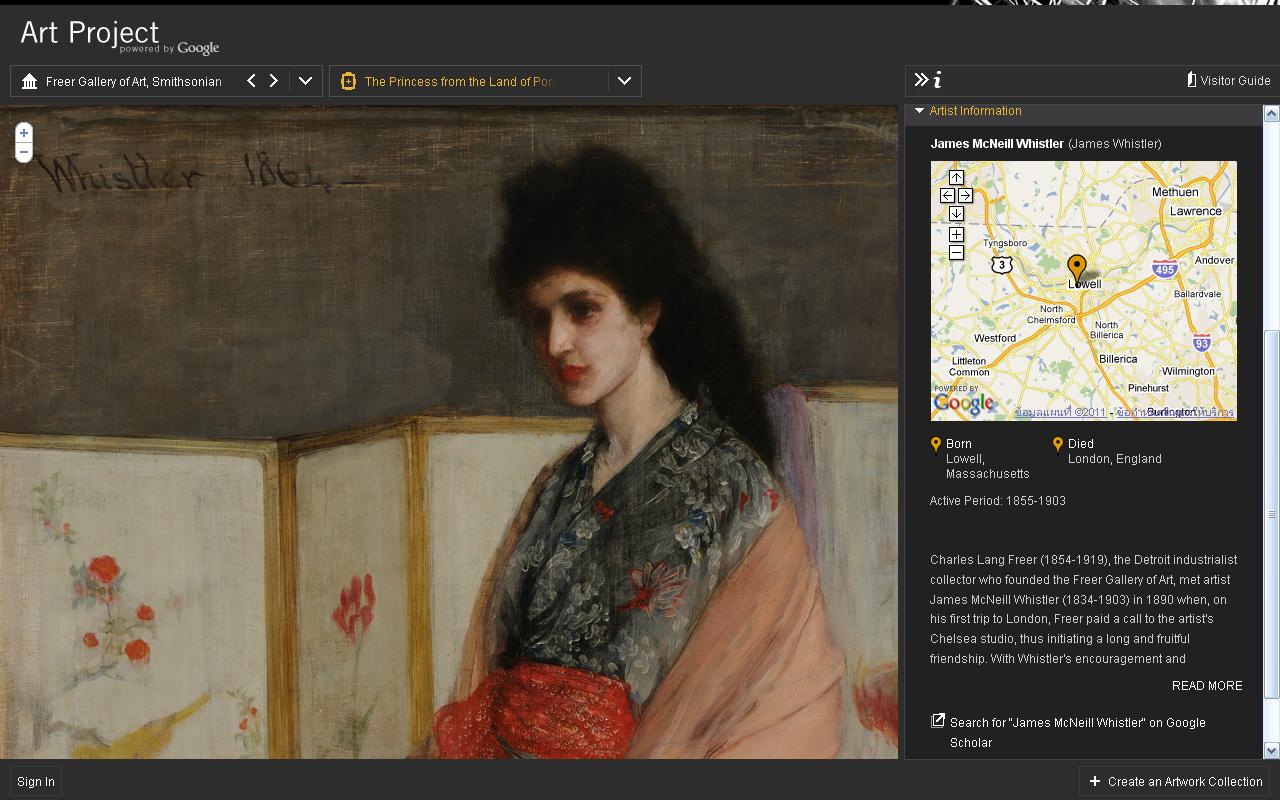
Task: Click James McNeill Whistler artist name heading
Action: point(997,144)
